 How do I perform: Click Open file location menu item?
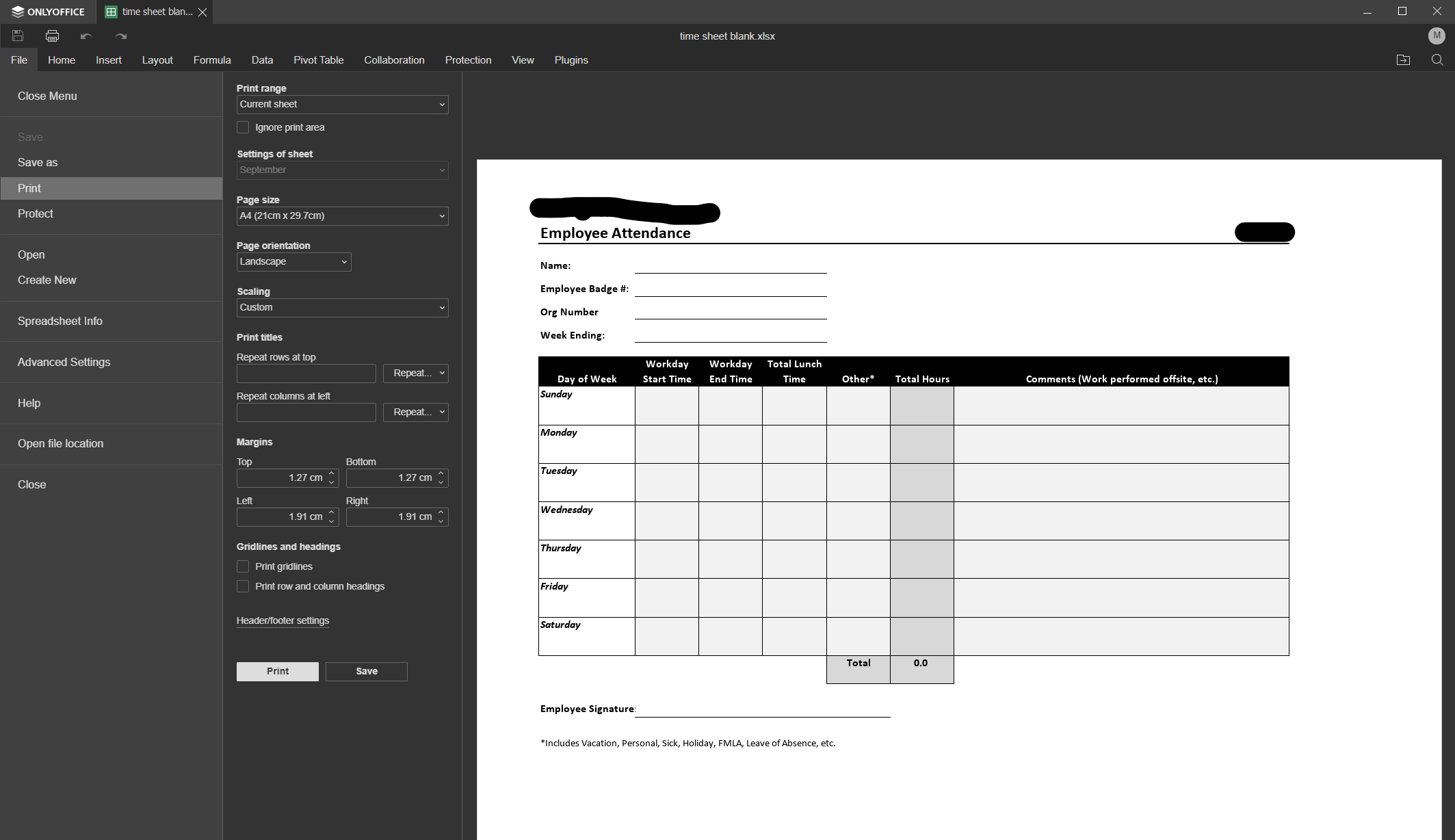tap(112, 443)
